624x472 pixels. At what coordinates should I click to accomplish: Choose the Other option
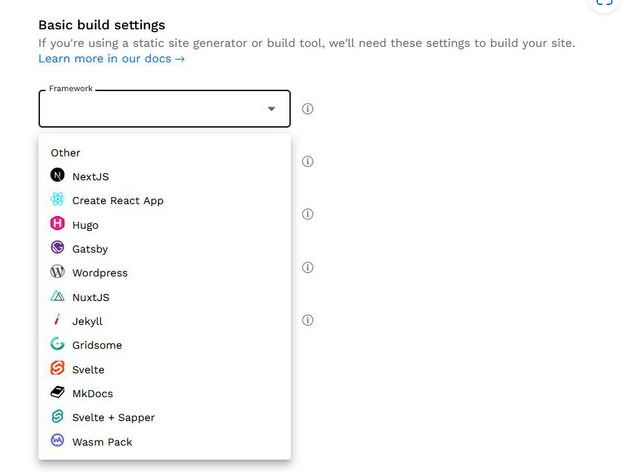click(x=66, y=153)
